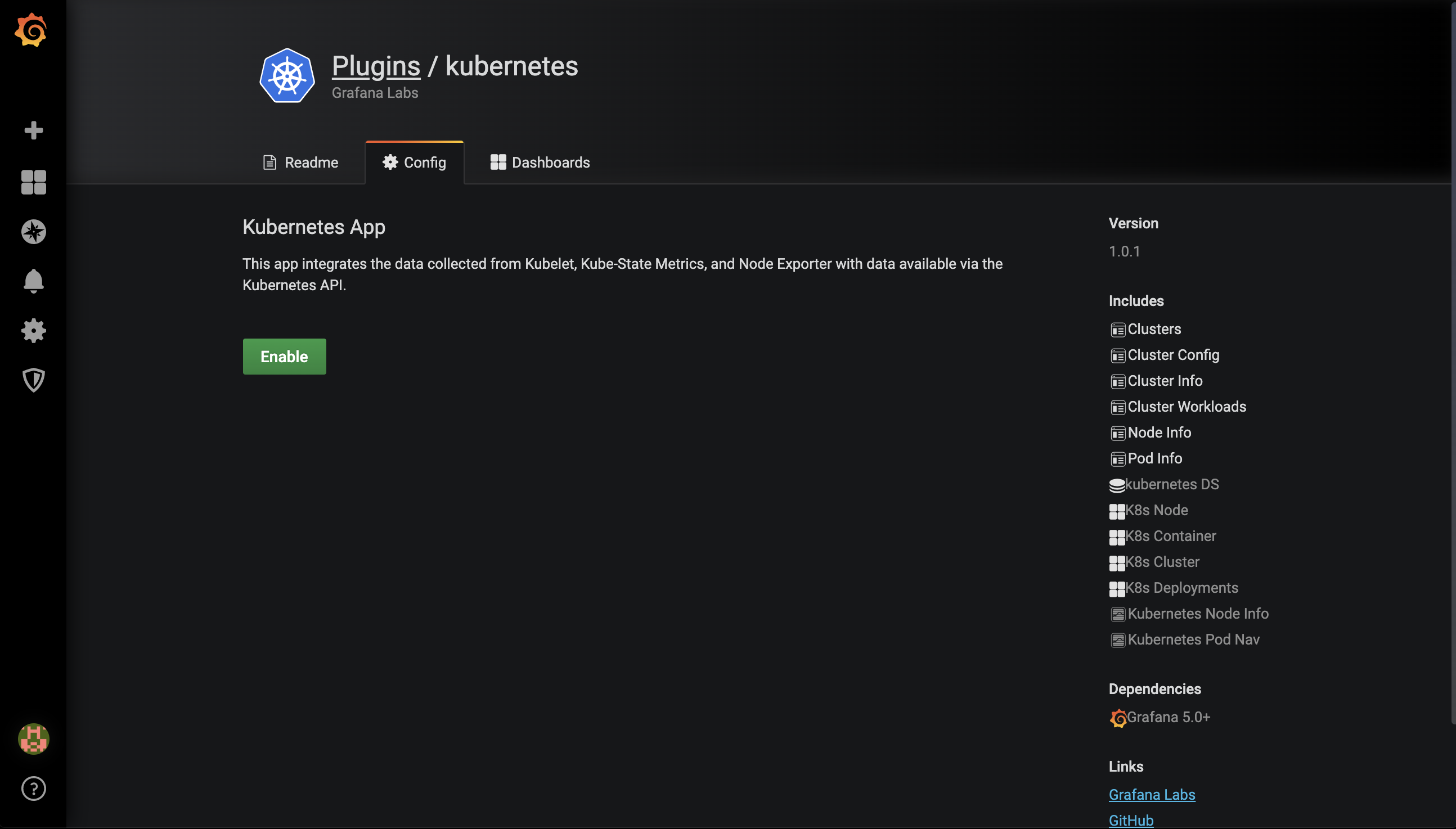Open the Help question mark icon
This screenshot has width=1456, height=829.
point(34,789)
